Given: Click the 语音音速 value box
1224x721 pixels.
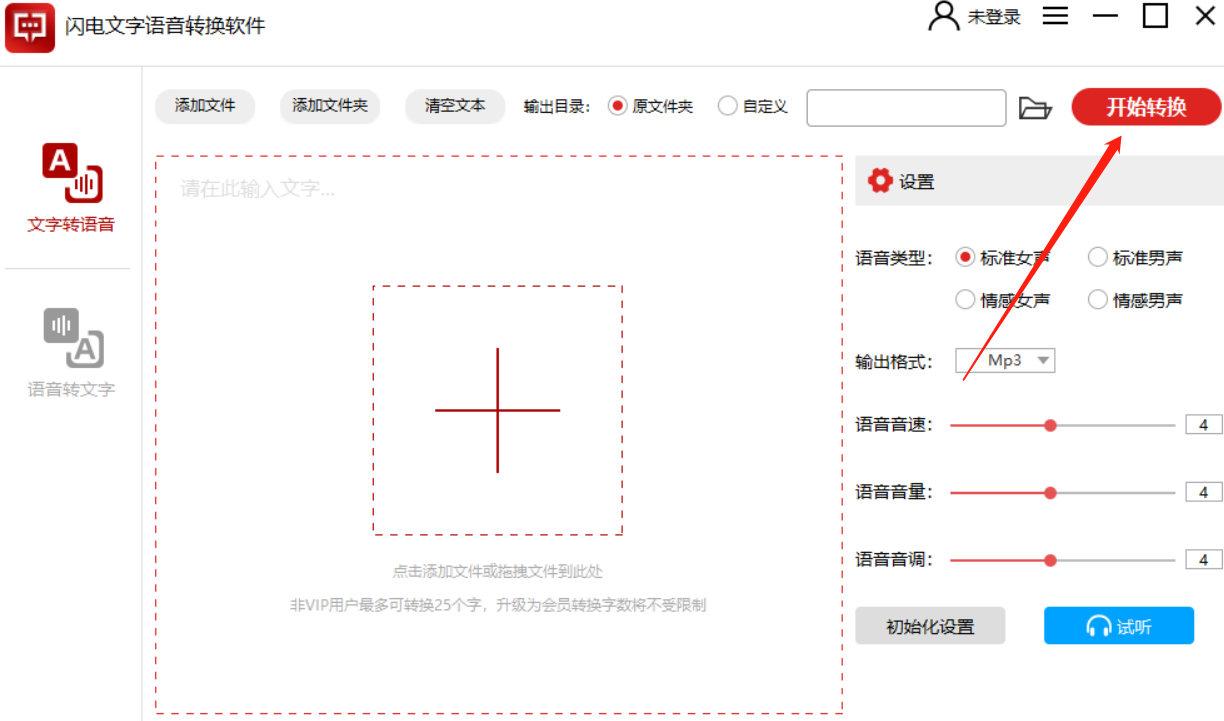Looking at the screenshot, I should (1204, 425).
